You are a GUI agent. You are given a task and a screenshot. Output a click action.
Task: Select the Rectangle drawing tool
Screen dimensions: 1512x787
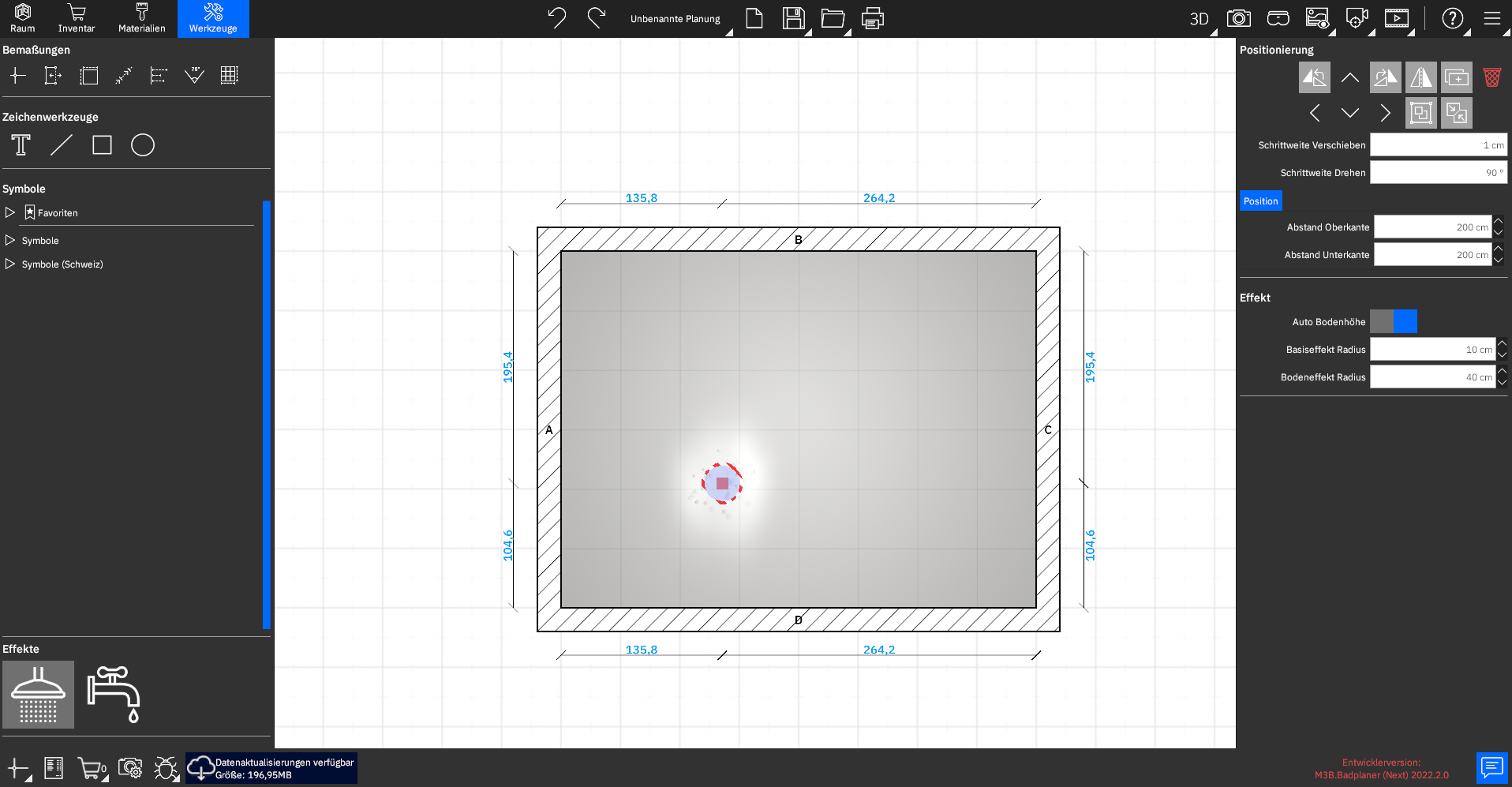pos(102,145)
